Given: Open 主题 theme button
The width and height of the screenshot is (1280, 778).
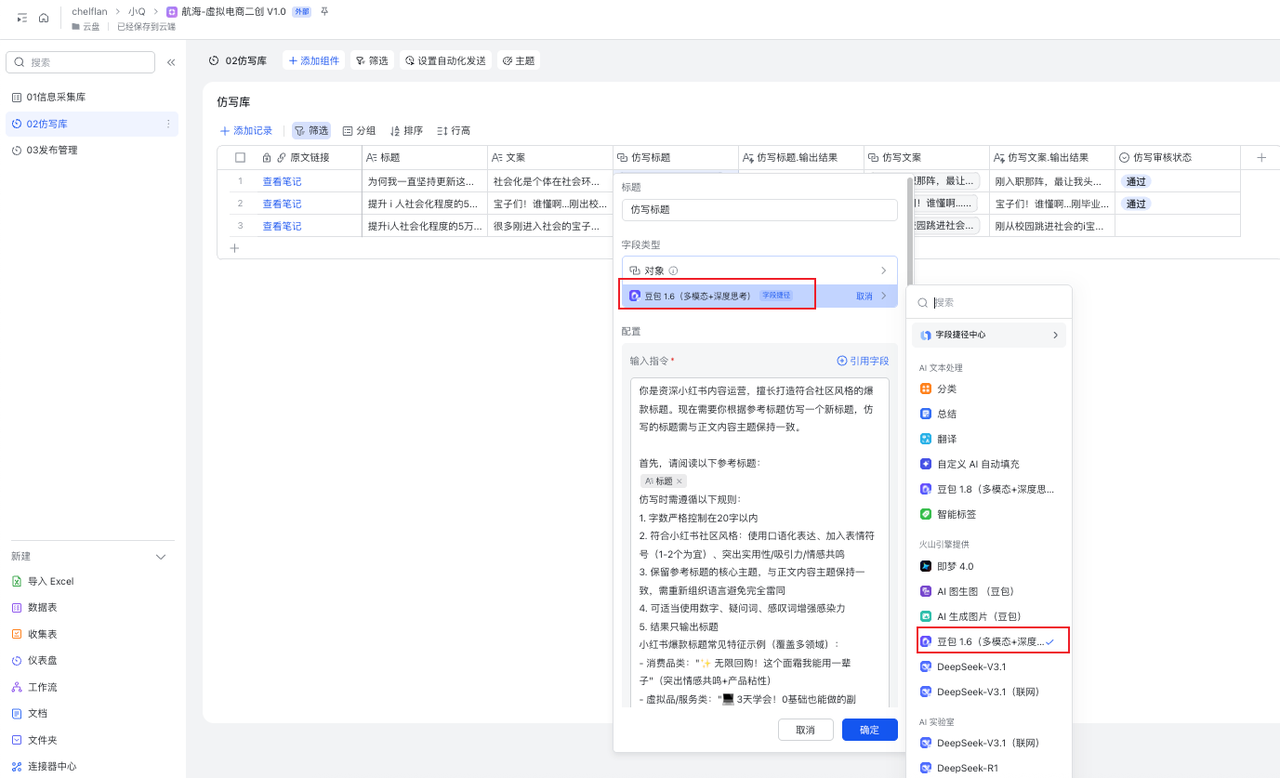Looking at the screenshot, I should pyautogui.click(x=518, y=61).
